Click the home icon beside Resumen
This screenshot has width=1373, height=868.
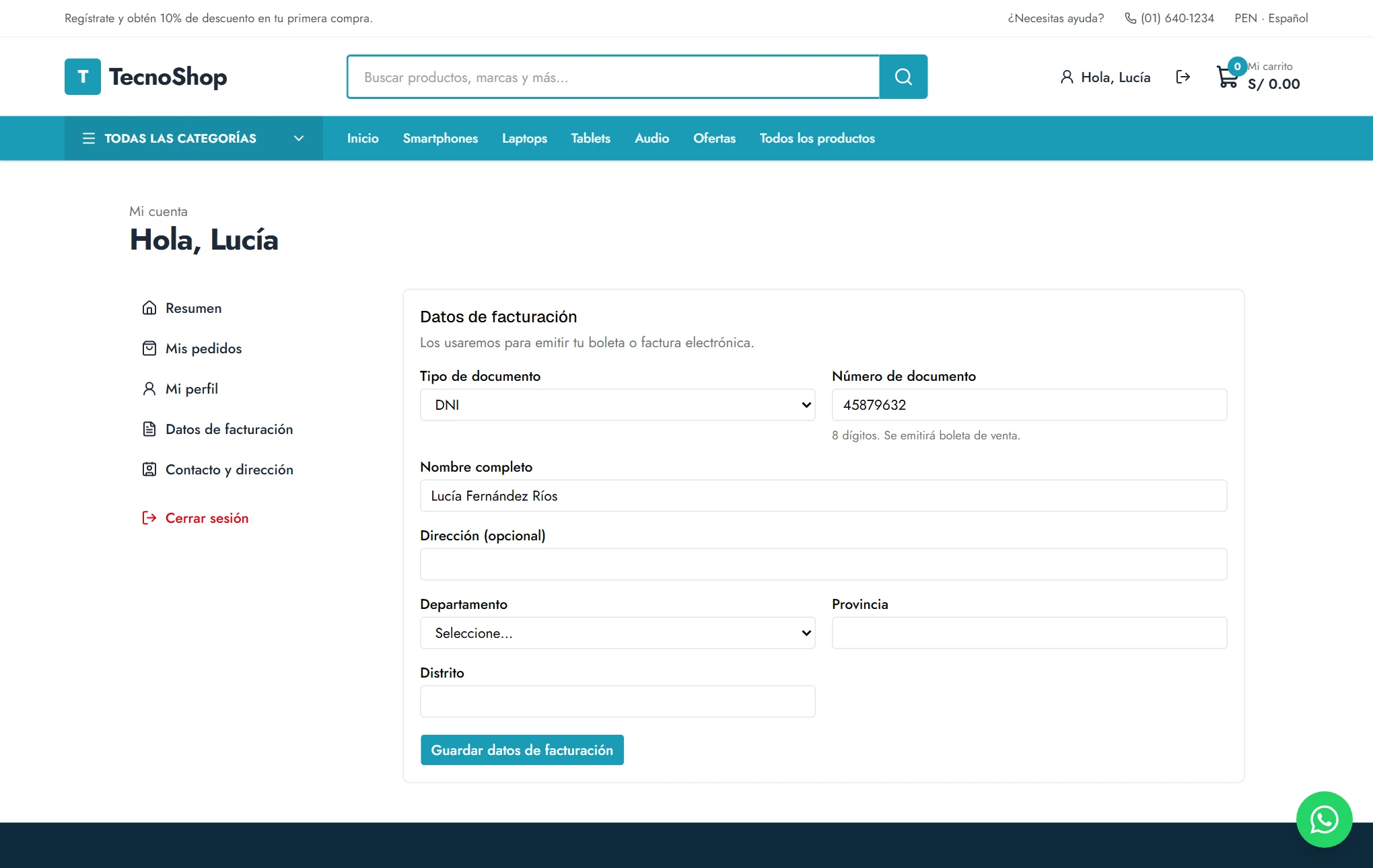tap(149, 308)
